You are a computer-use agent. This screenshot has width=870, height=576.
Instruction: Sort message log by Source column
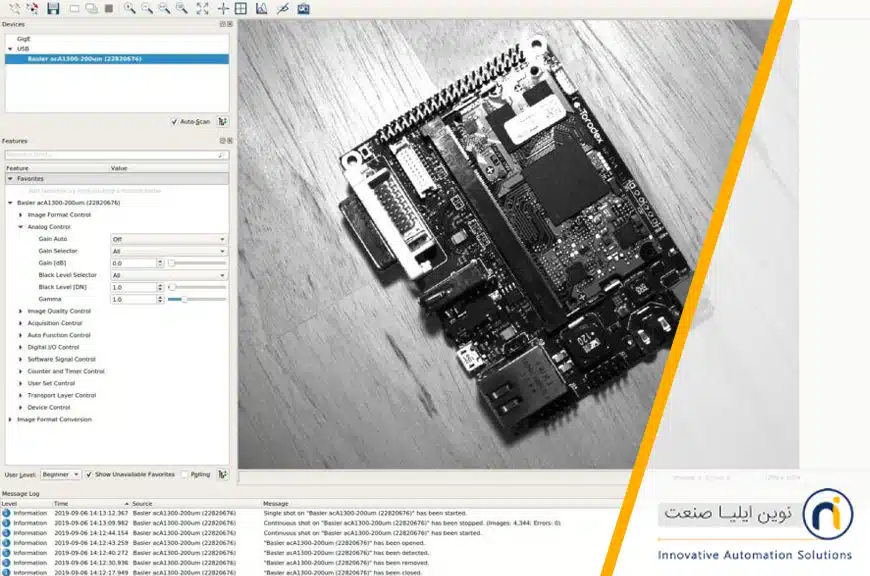click(x=195, y=503)
